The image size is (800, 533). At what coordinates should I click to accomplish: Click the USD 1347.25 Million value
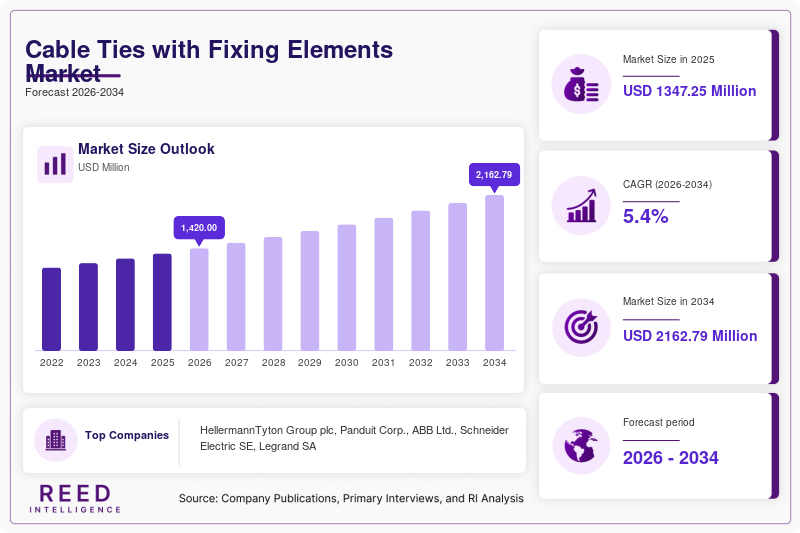(689, 91)
